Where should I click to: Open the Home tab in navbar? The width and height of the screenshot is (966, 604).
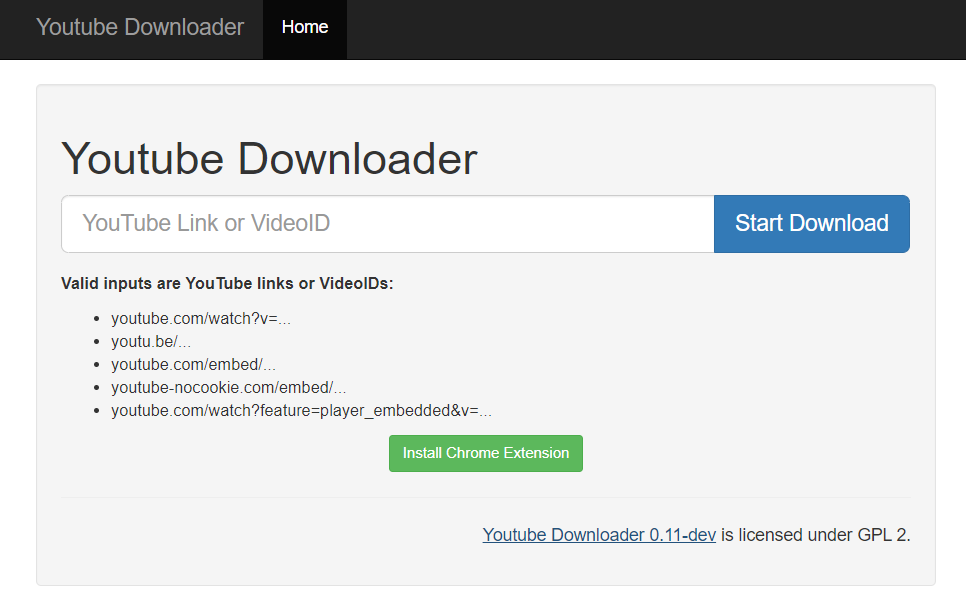click(x=305, y=29)
